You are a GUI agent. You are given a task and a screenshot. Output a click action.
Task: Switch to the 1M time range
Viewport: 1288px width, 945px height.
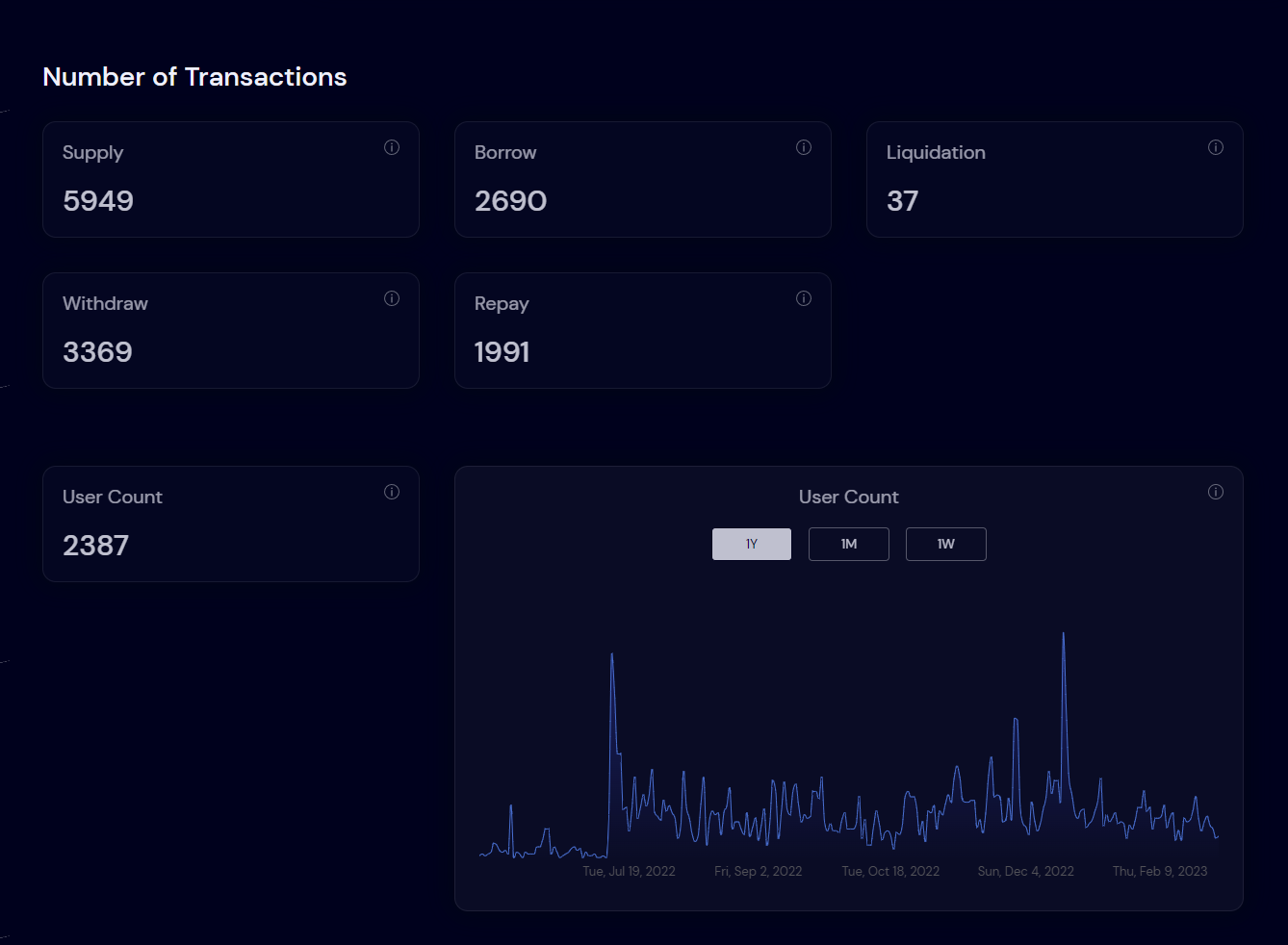pos(848,544)
